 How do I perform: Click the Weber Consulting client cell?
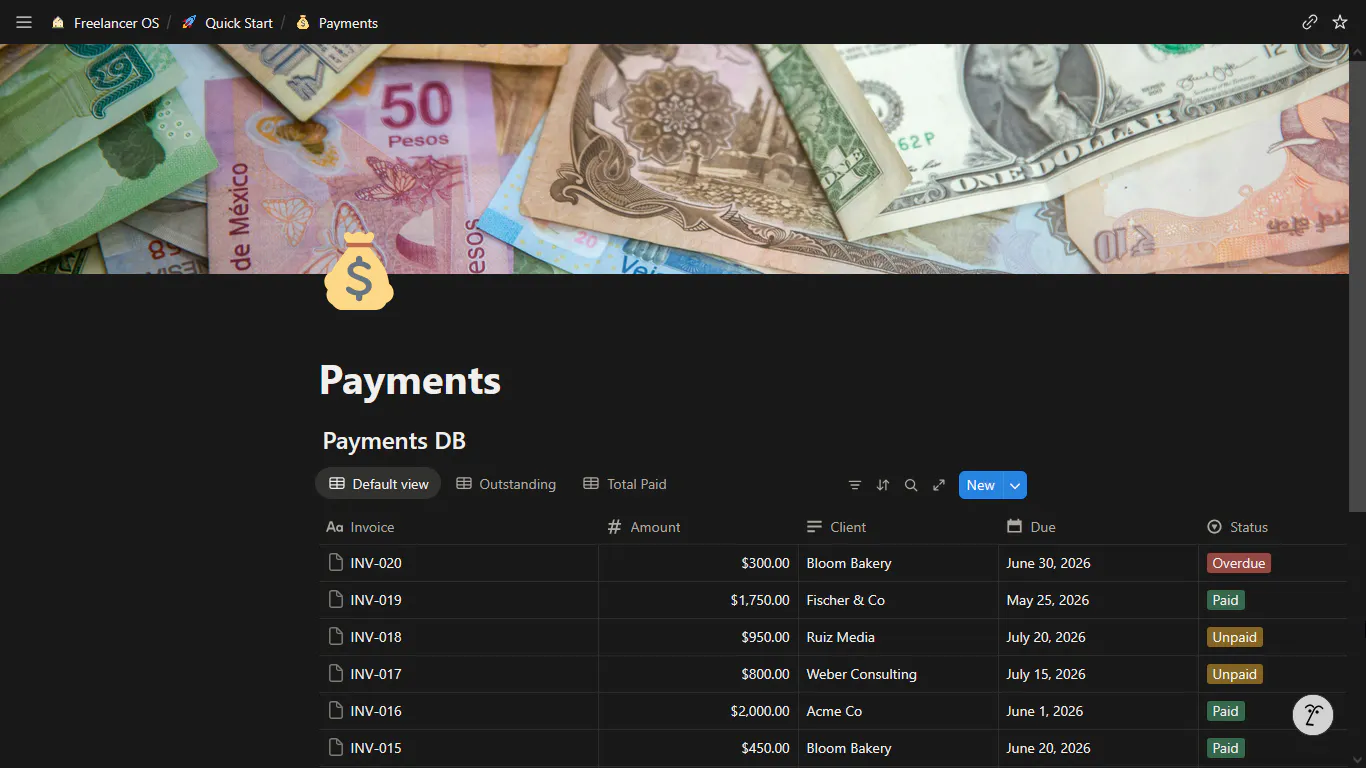pyautogui.click(x=898, y=674)
